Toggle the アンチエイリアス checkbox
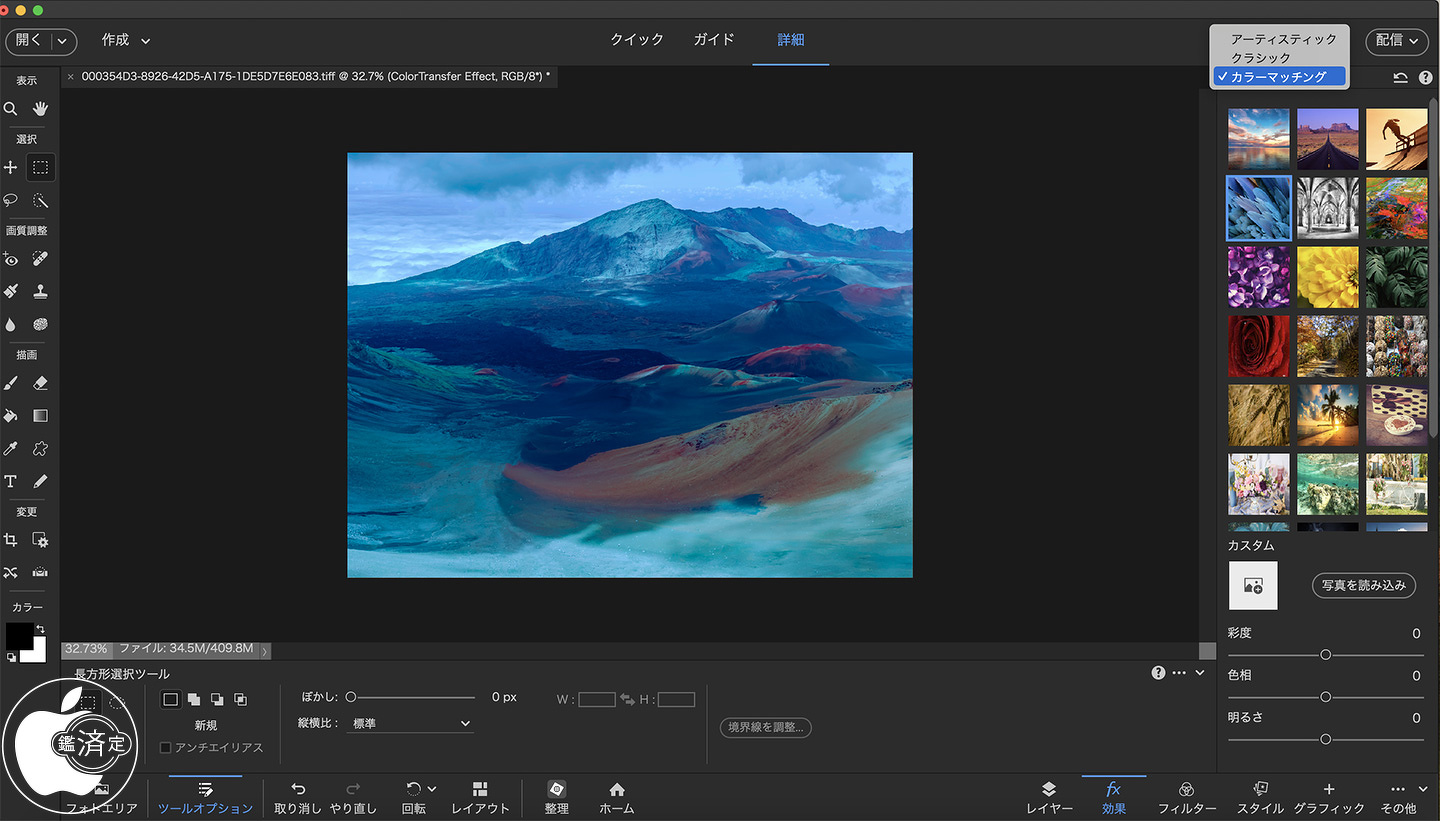The image size is (1440, 821). pos(166,747)
